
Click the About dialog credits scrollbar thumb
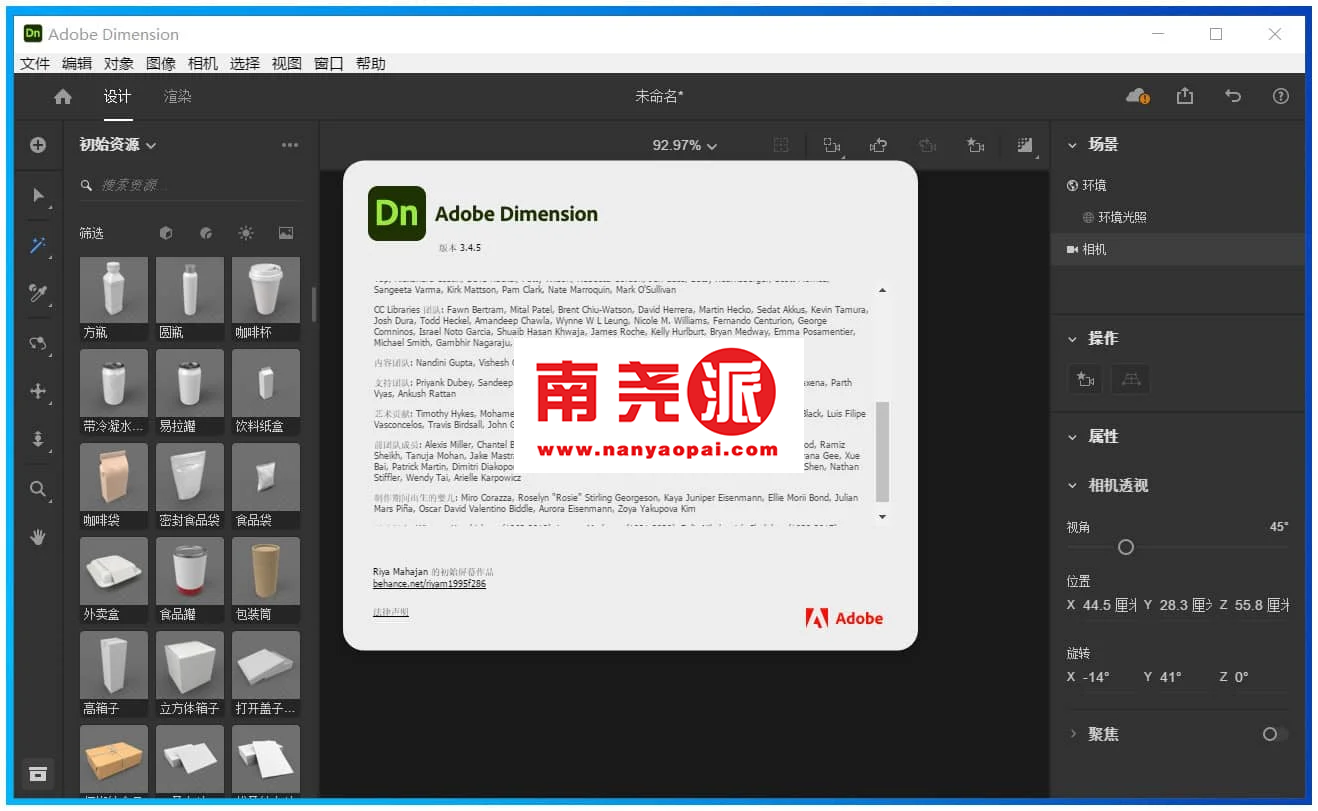pos(882,451)
